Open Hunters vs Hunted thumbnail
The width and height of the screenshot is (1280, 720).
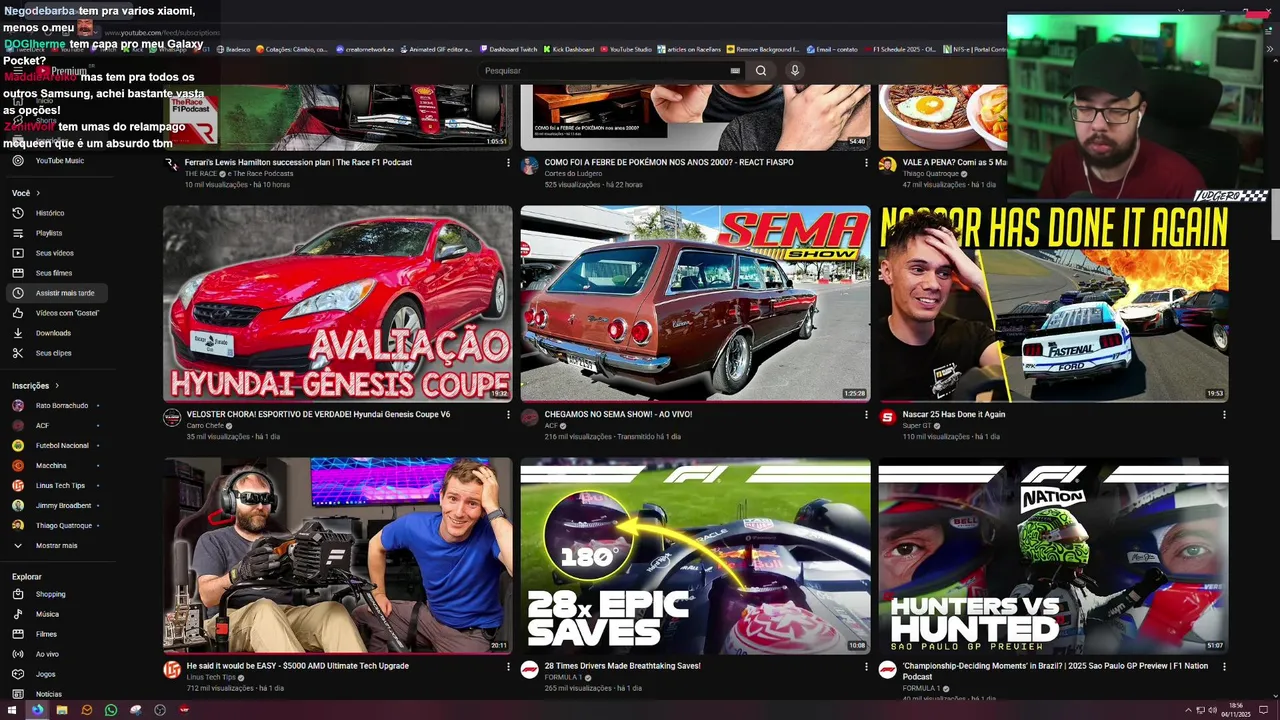[x=1053, y=556]
